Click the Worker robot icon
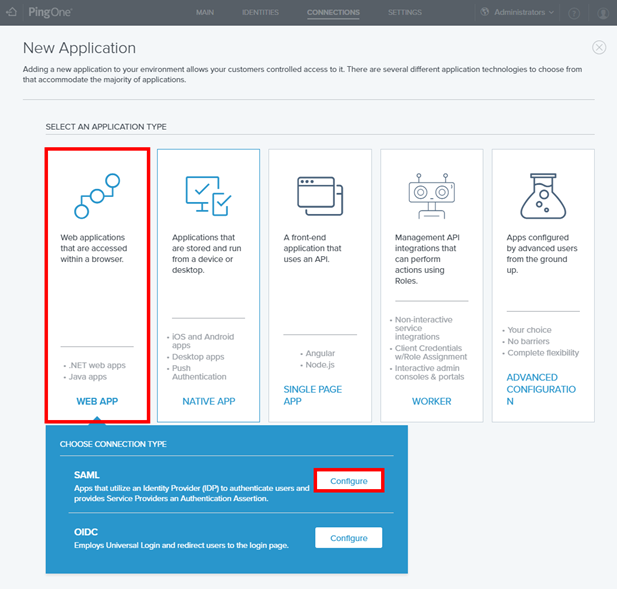The image size is (617, 589). coord(432,194)
